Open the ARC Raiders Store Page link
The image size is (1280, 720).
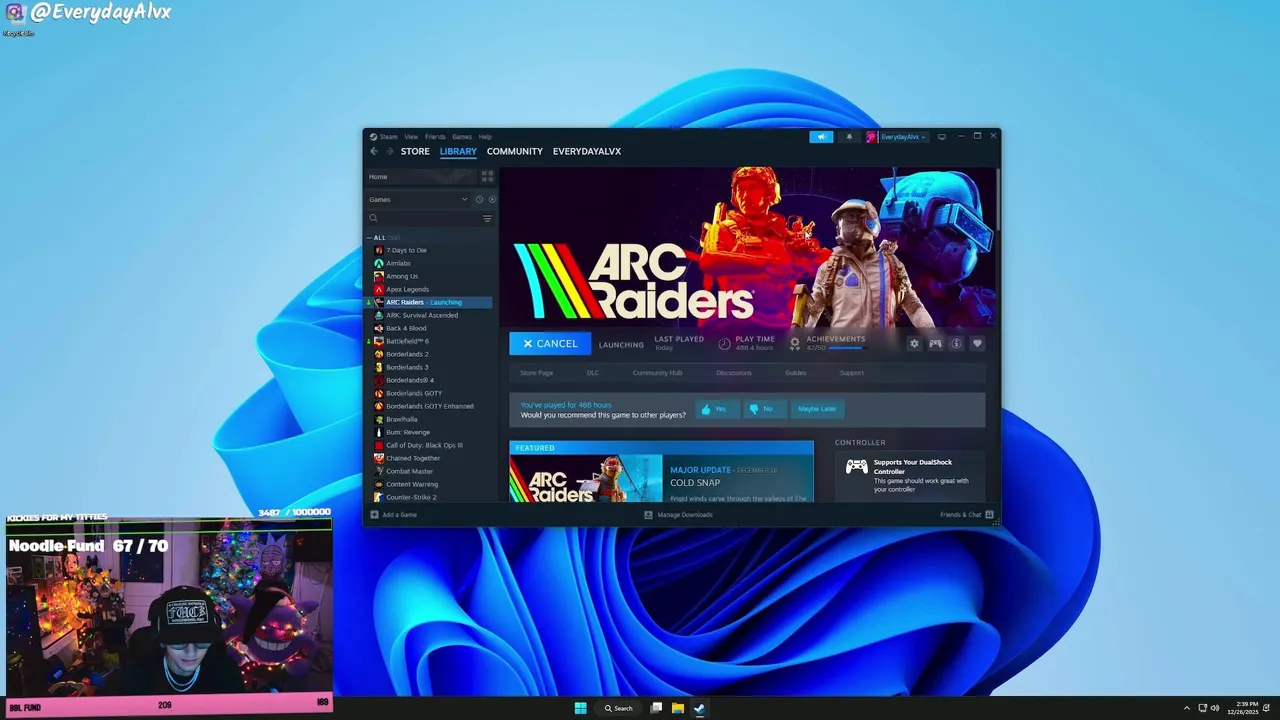(x=537, y=373)
